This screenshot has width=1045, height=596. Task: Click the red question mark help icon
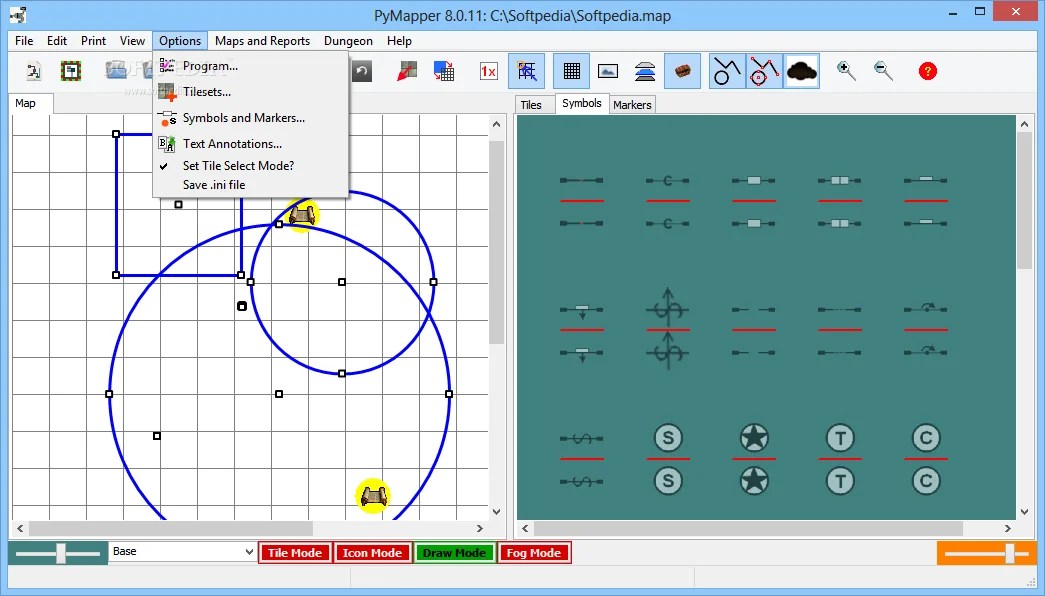pyautogui.click(x=928, y=71)
